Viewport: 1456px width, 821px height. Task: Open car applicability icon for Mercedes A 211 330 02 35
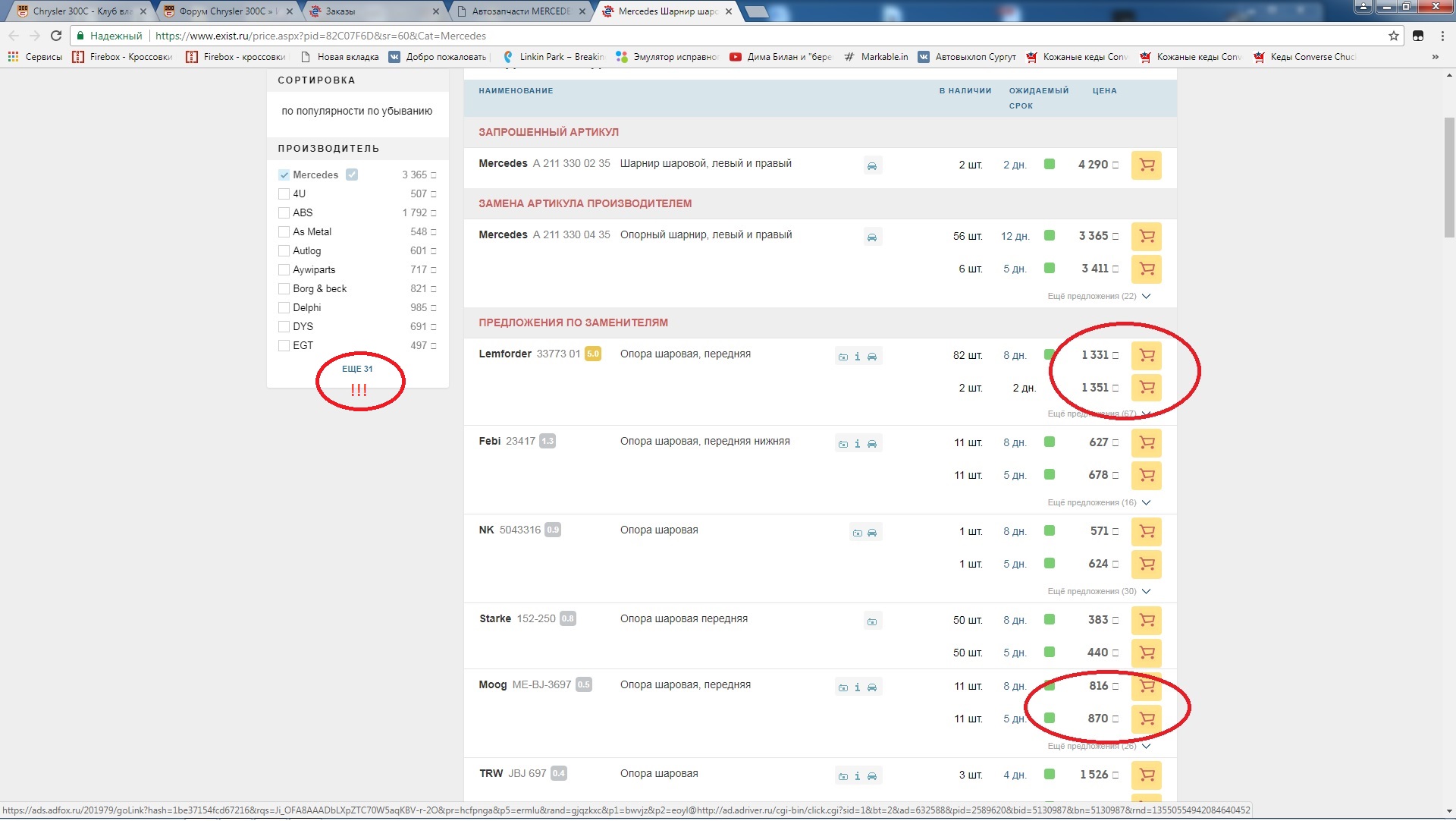(x=872, y=166)
